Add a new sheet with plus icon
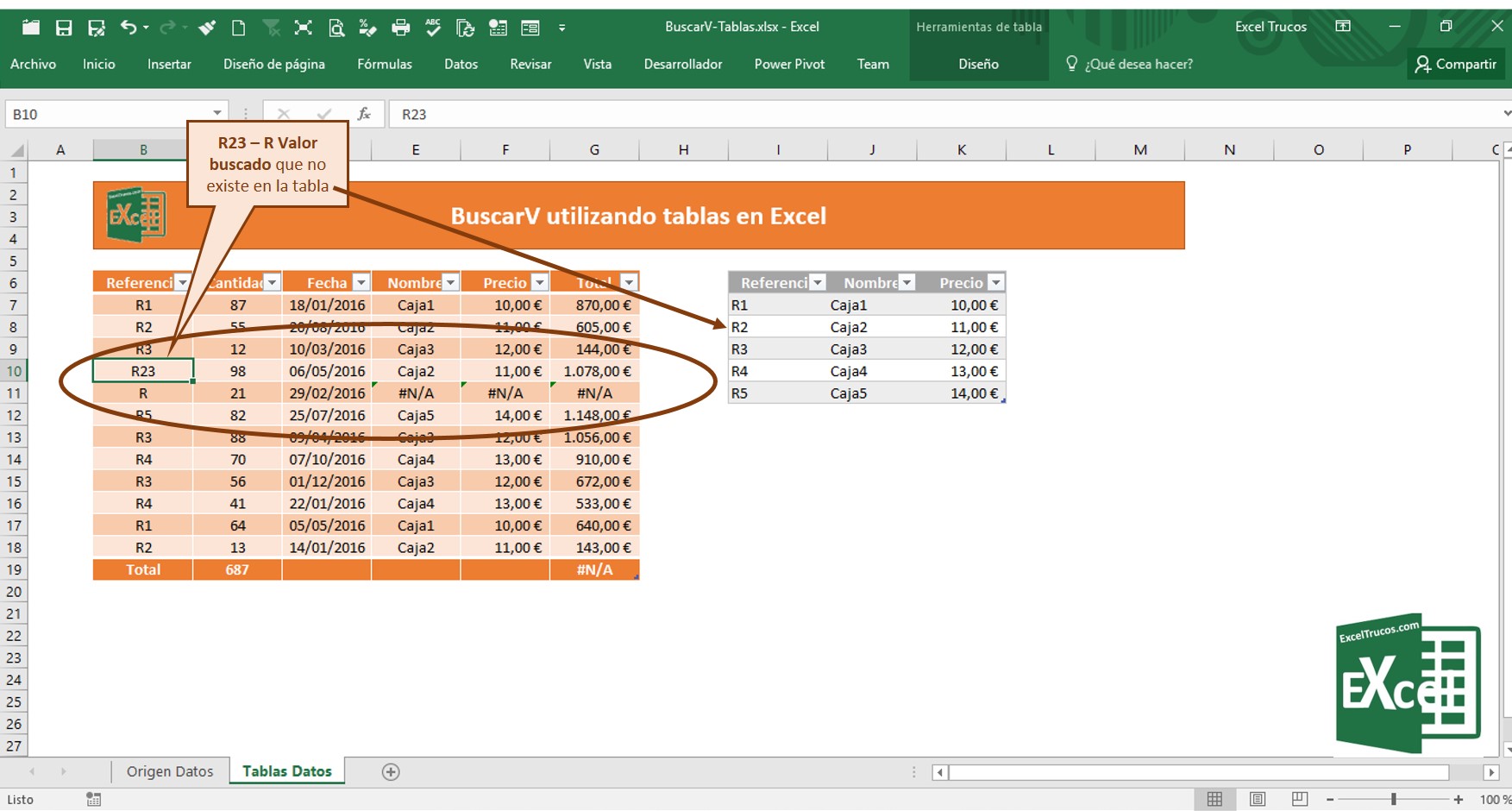This screenshot has width=1512, height=811. [x=391, y=772]
